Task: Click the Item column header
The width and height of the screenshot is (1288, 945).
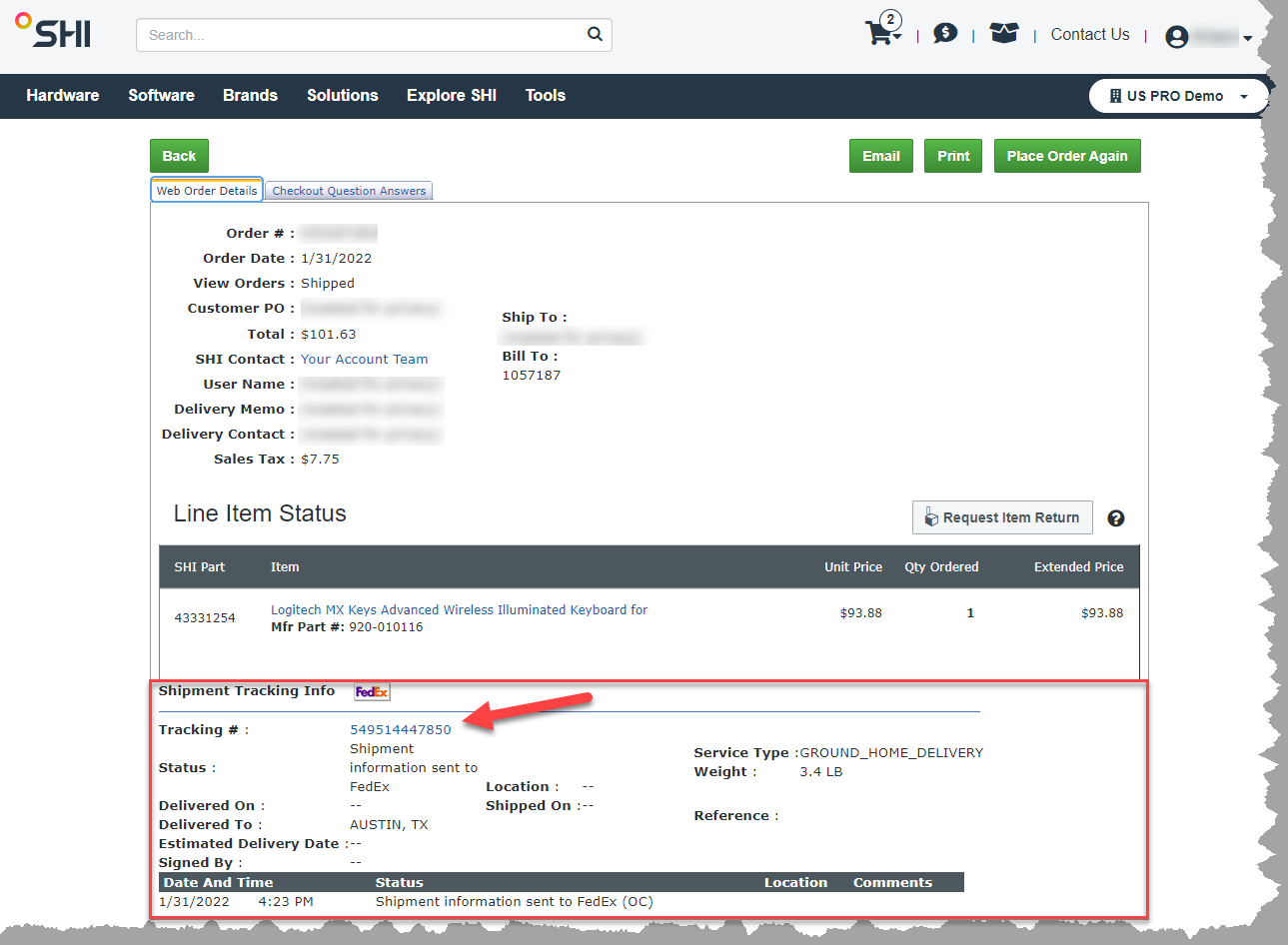Action: pos(285,566)
